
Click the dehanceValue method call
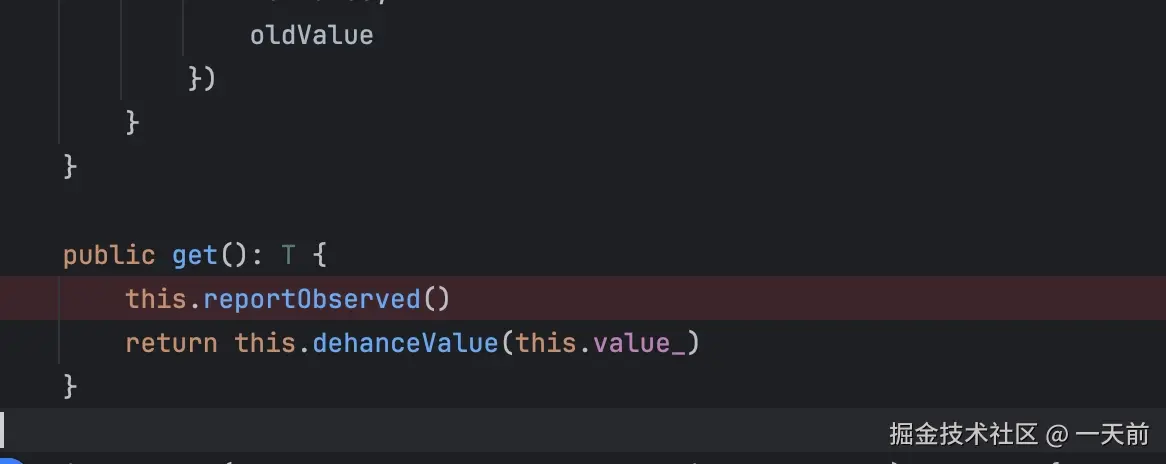405,343
